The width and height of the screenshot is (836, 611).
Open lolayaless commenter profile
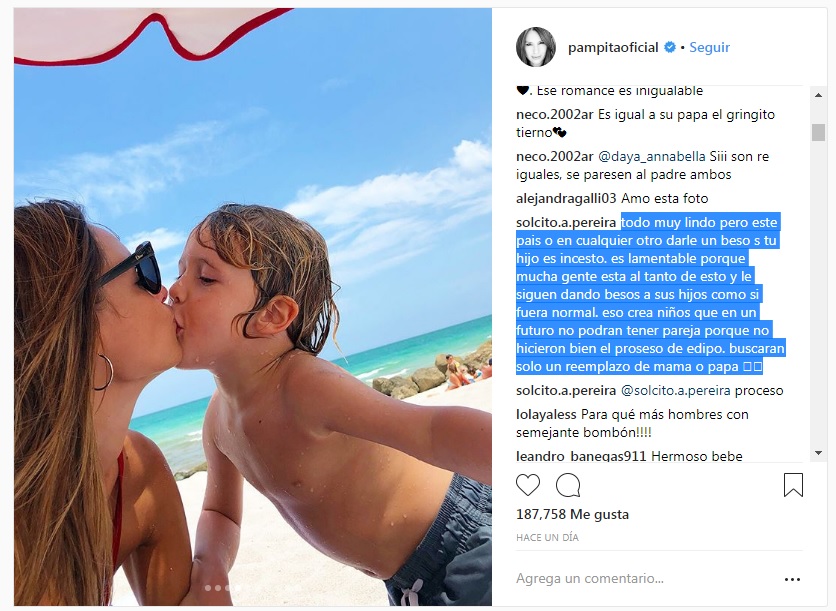pyautogui.click(x=546, y=414)
